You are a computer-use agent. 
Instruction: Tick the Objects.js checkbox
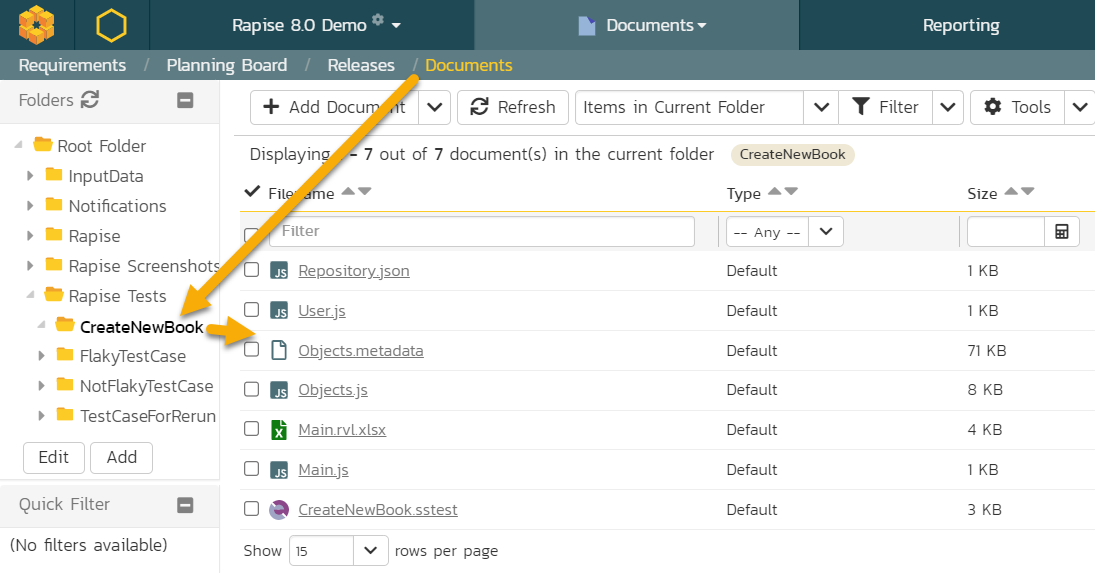pyautogui.click(x=251, y=389)
